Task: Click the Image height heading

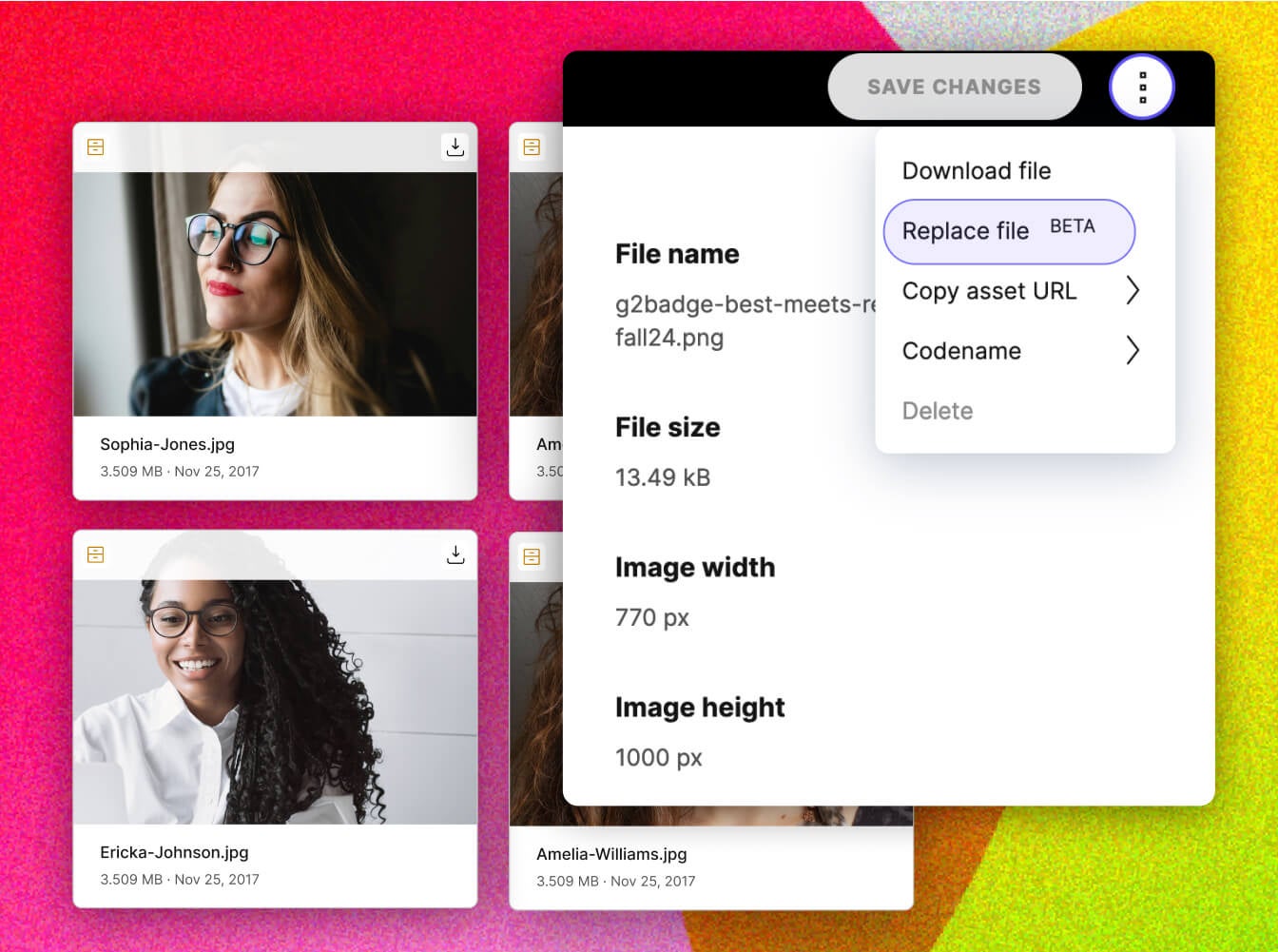Action: point(700,707)
